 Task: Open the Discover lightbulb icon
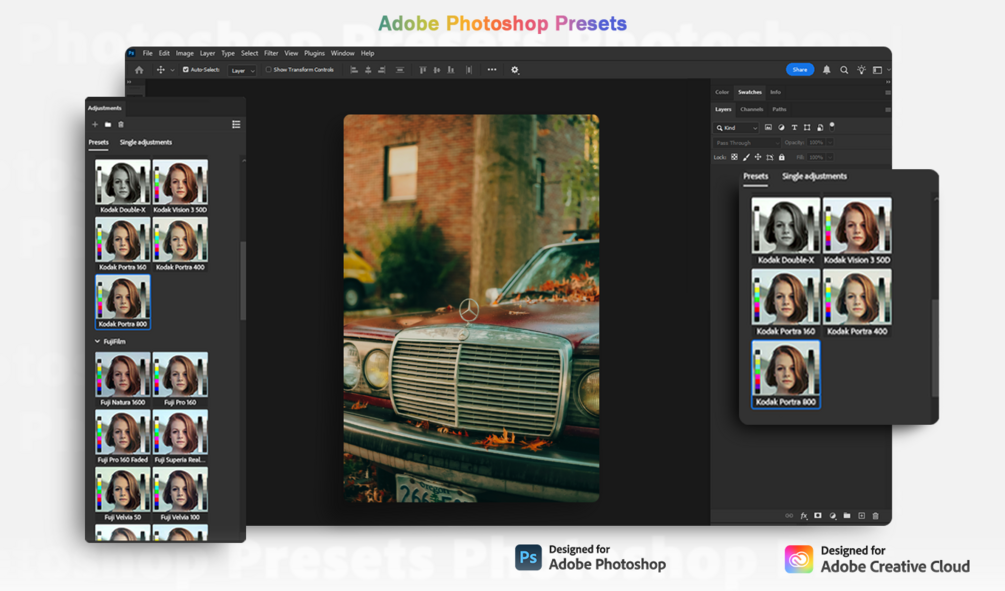[x=861, y=70]
